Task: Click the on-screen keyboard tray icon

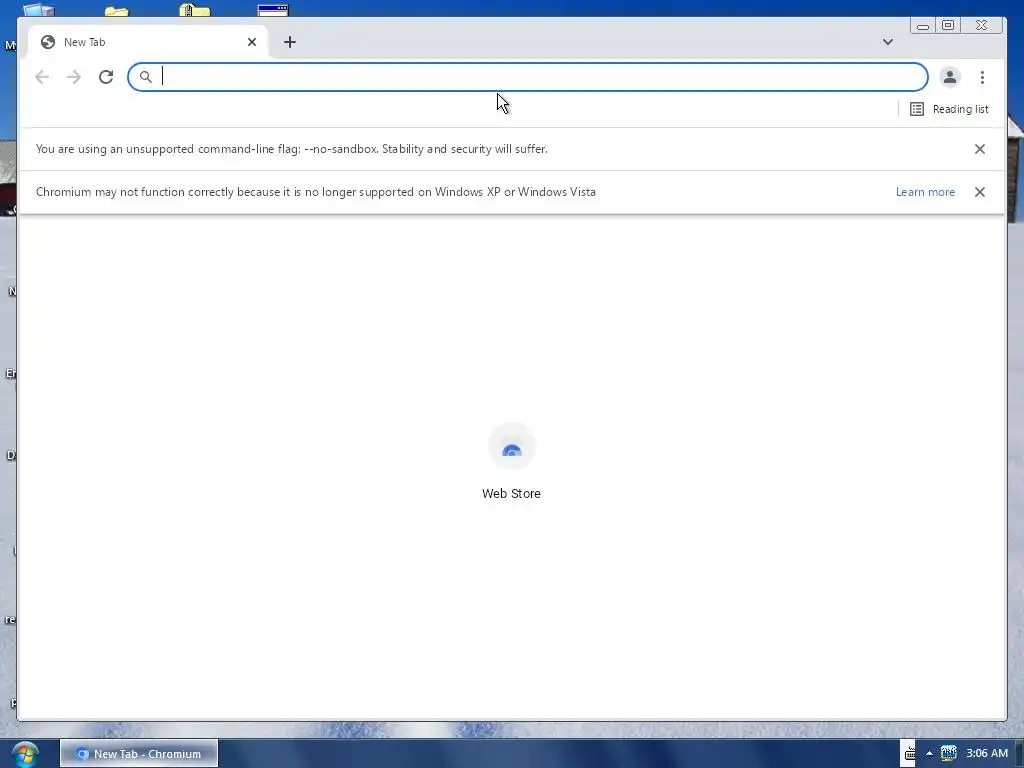Action: pos(909,754)
